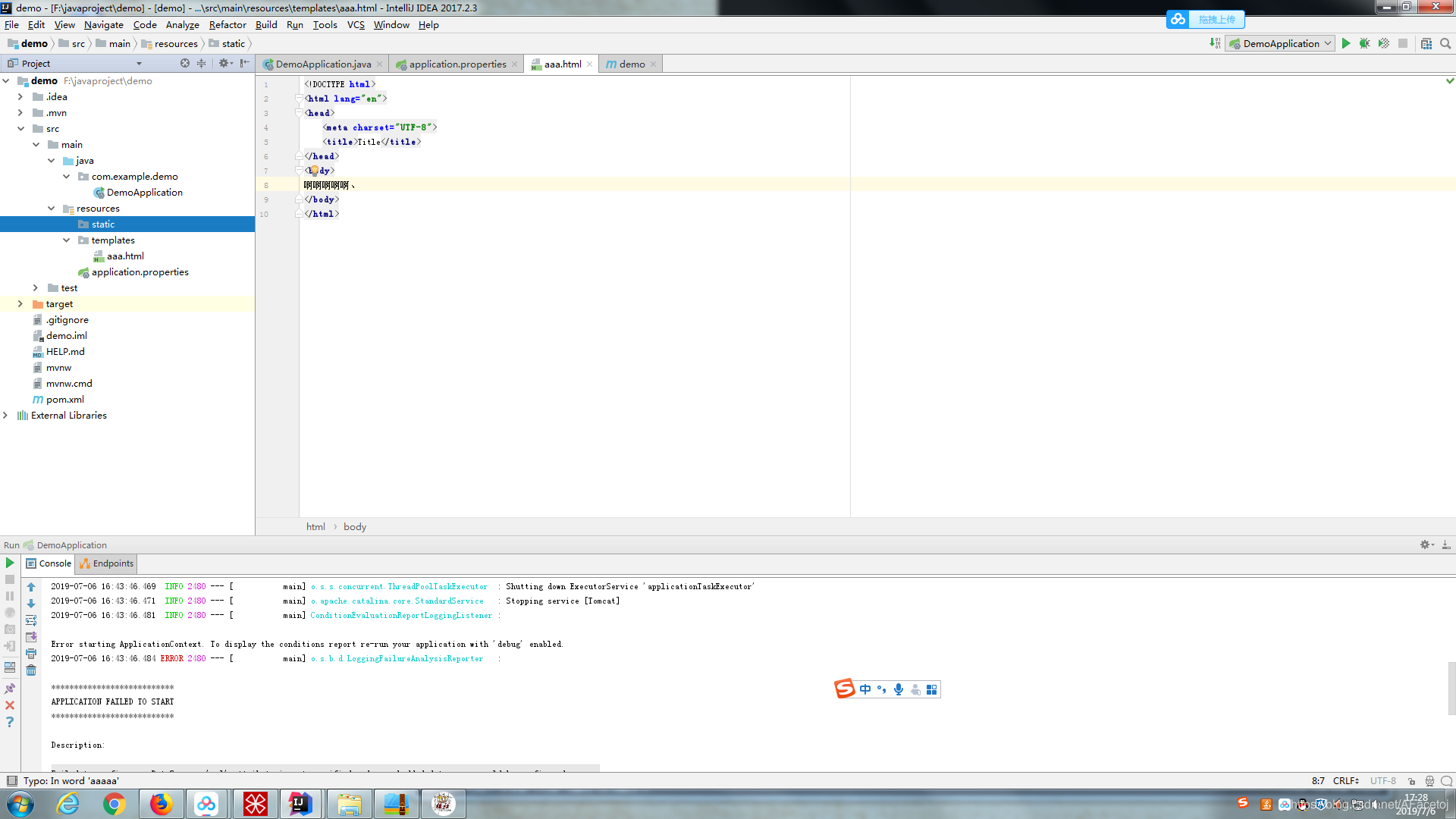Open Project Structure from toolbar

[1426, 43]
